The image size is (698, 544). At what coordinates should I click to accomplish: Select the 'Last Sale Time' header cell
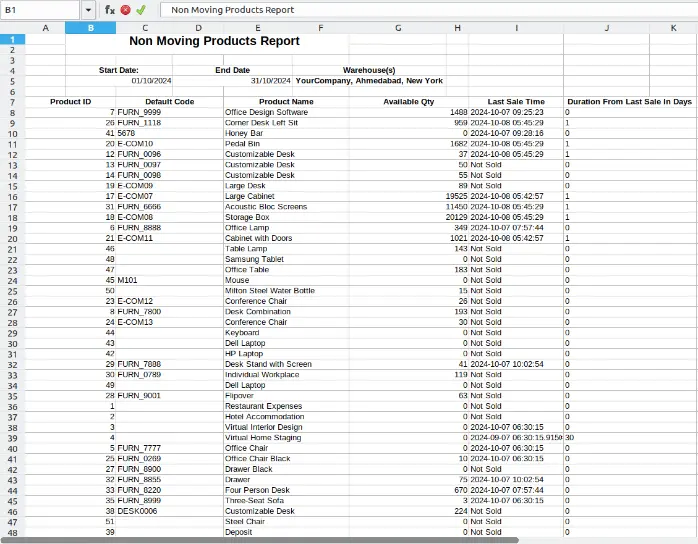pyautogui.click(x=516, y=102)
